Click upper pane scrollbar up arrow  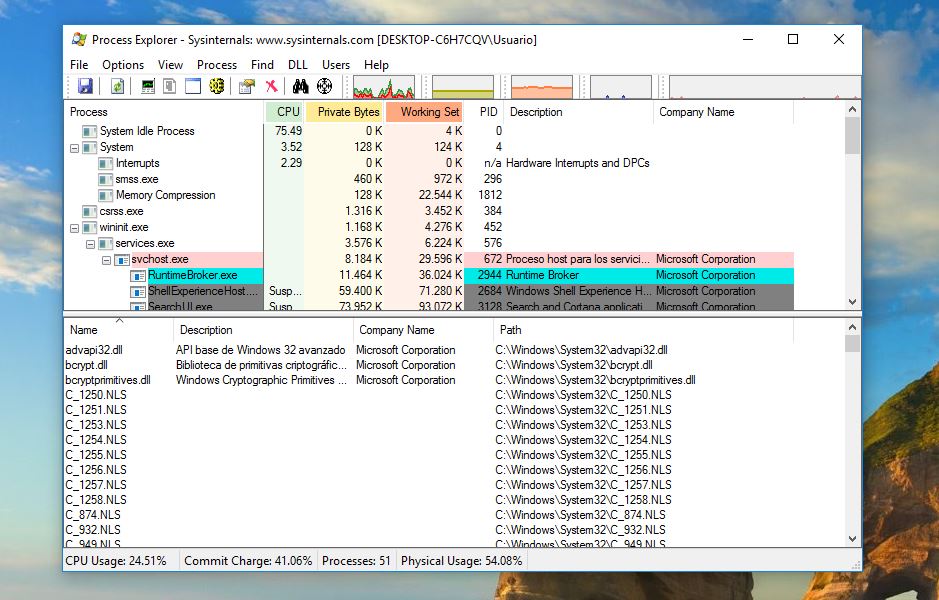tap(852, 110)
